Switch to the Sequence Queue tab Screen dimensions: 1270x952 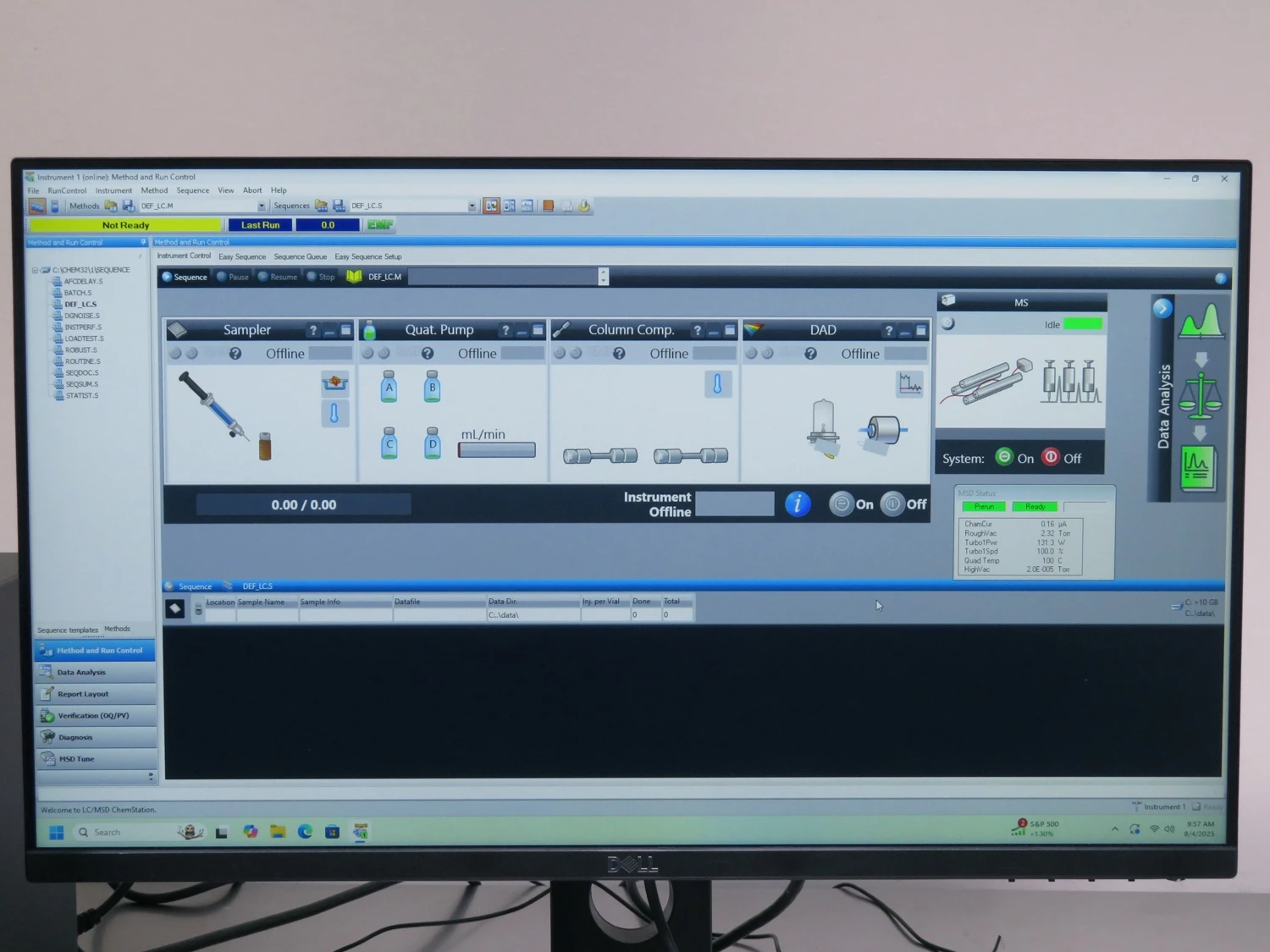[300, 256]
